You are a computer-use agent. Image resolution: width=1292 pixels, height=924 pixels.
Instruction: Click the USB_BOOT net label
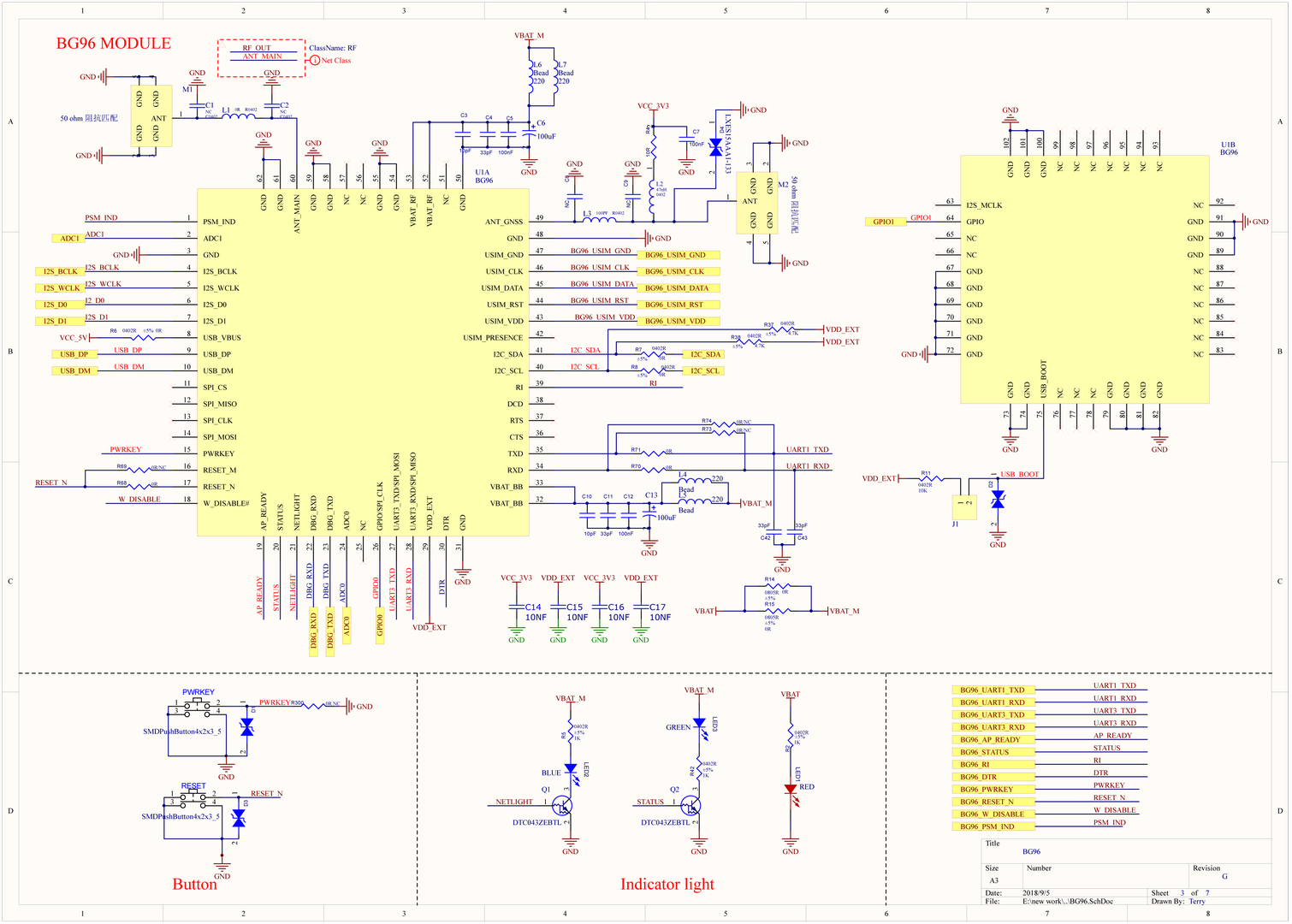pos(1020,474)
